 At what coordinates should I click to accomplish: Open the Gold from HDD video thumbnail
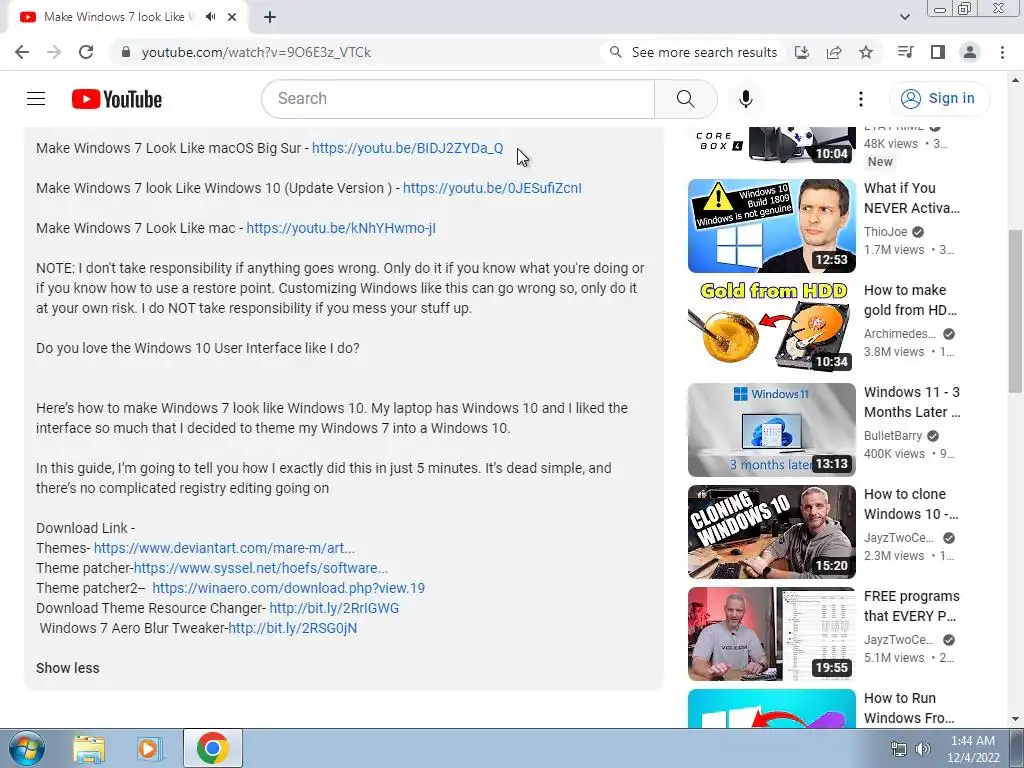(x=771, y=328)
